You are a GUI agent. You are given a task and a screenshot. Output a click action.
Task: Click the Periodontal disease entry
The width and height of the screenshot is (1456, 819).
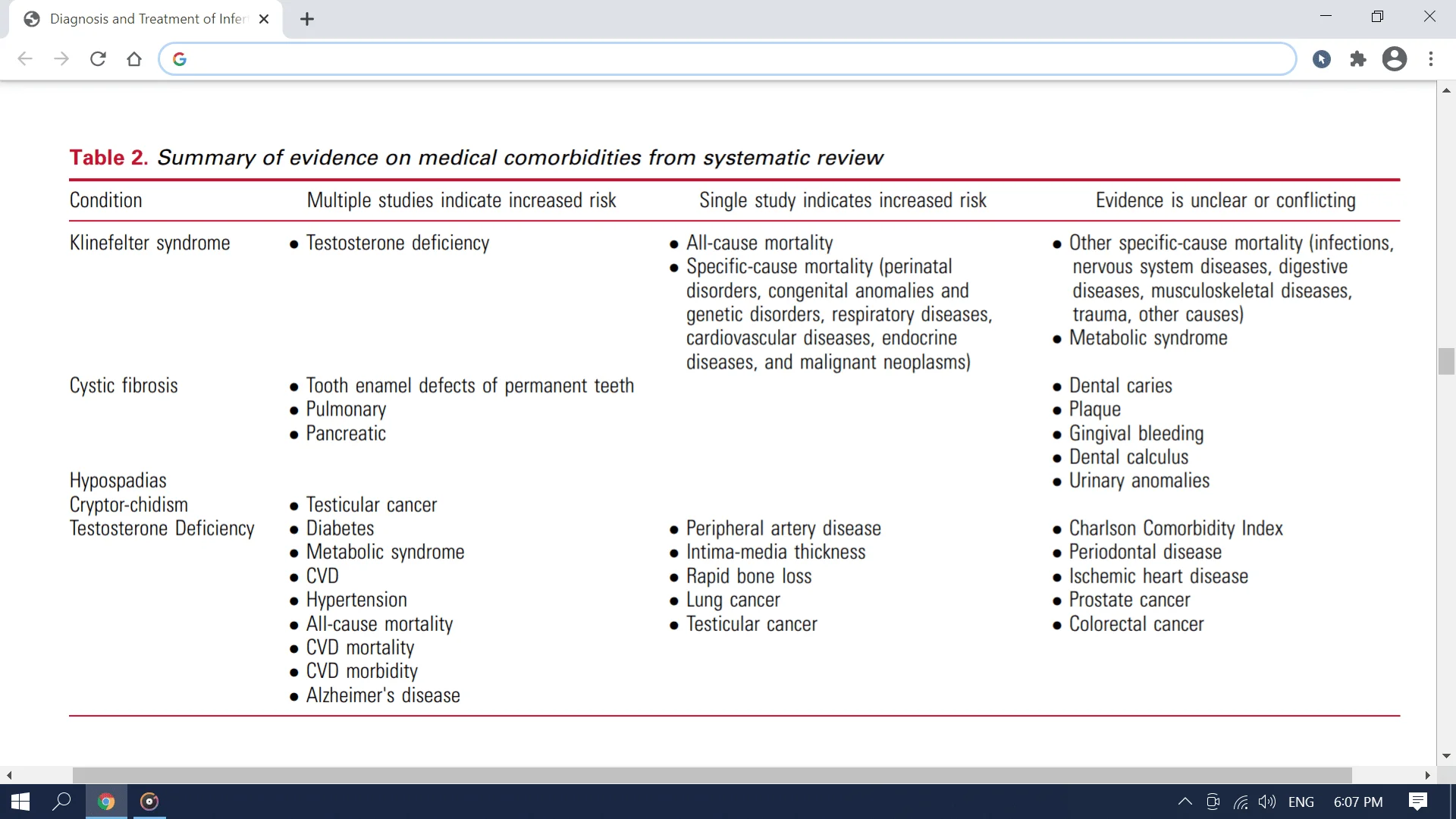click(1145, 552)
